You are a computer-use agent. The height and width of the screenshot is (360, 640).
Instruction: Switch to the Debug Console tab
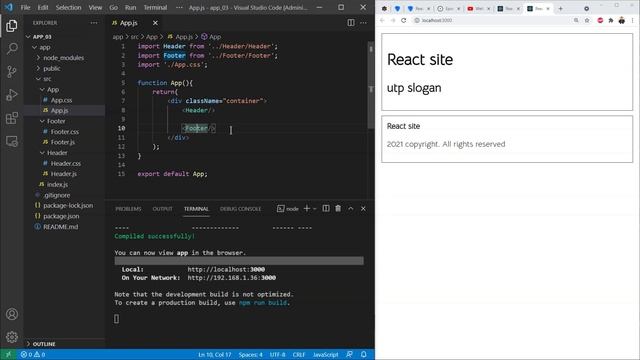click(240, 209)
